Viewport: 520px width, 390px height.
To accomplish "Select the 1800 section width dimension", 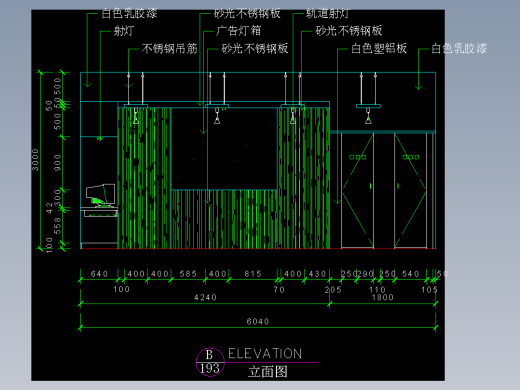I will [383, 297].
